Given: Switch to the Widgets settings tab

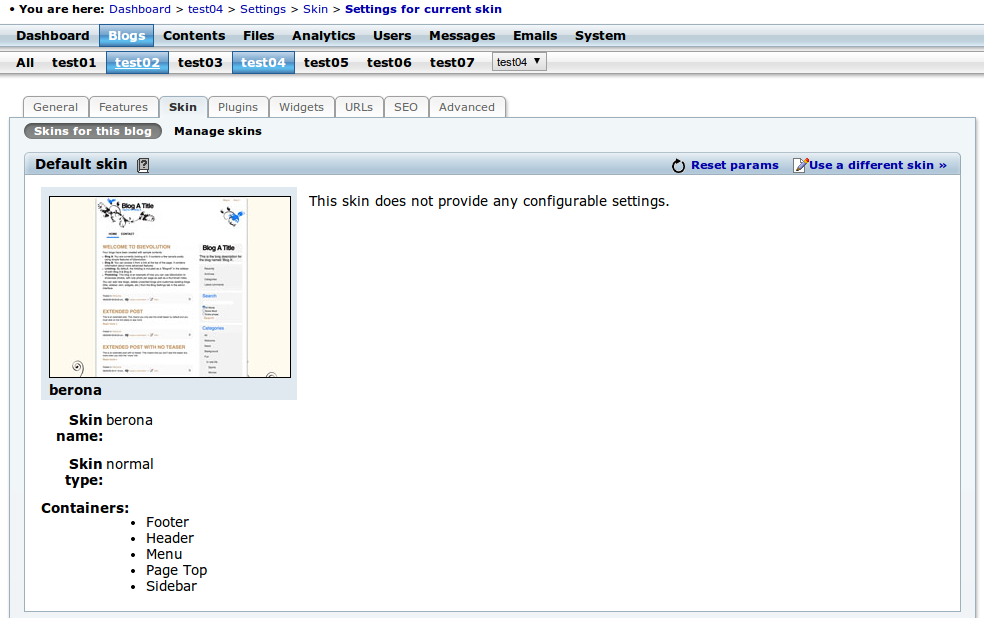Looking at the screenshot, I should point(302,107).
